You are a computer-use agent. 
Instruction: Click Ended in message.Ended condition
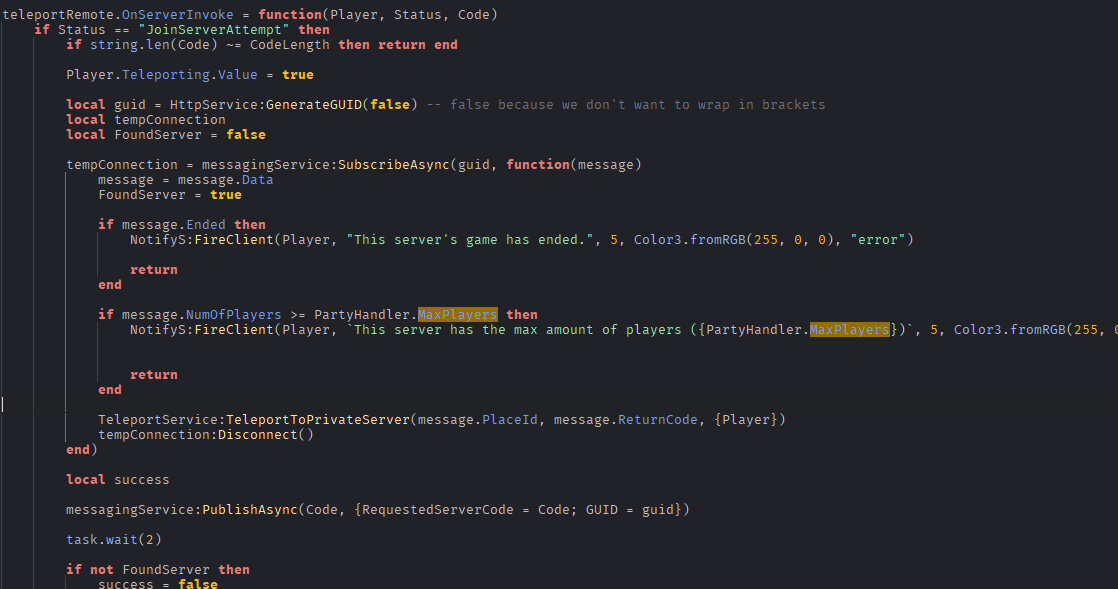click(x=206, y=224)
